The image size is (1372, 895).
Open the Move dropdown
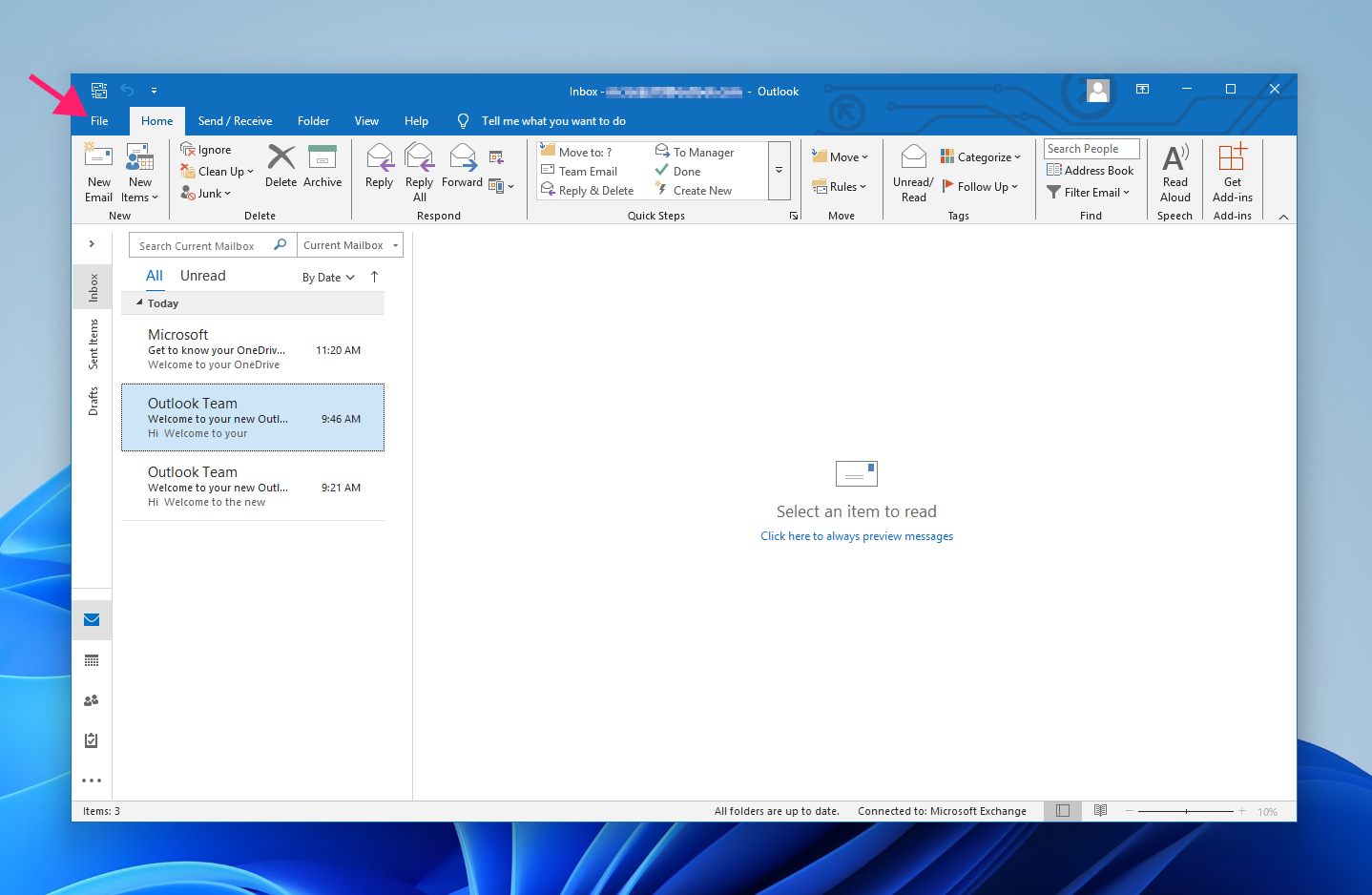point(840,157)
